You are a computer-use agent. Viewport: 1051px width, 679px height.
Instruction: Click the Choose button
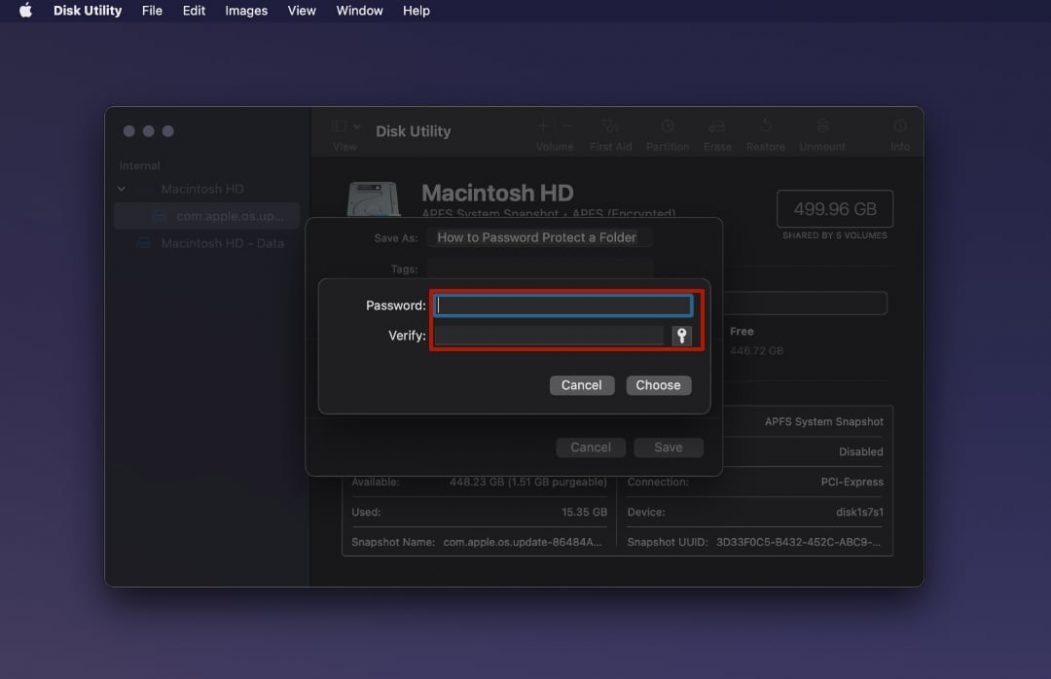point(658,385)
